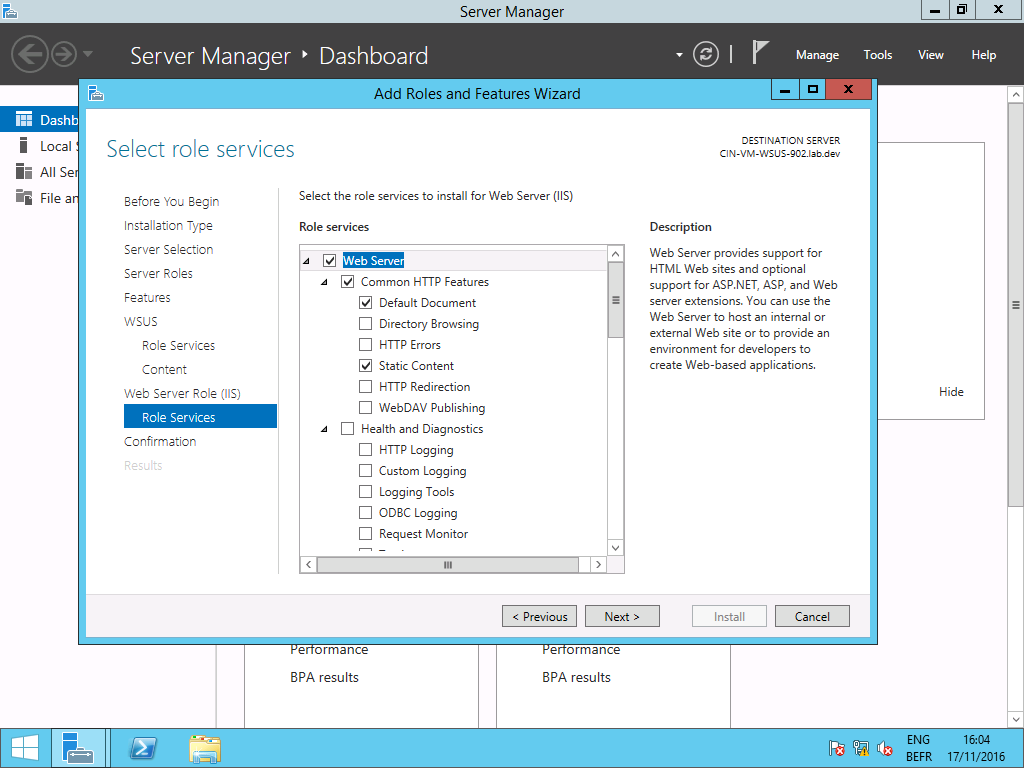Open the Help menu

(984, 55)
